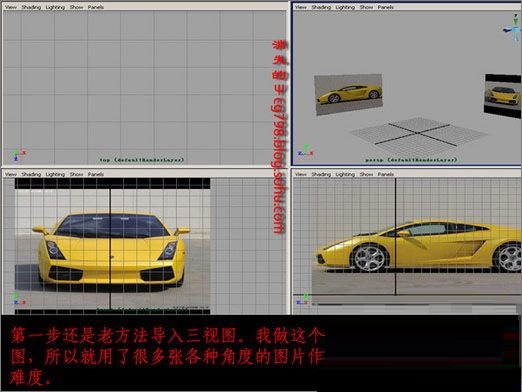
Task: Open Shading menu in perspective viewport
Action: click(321, 7)
